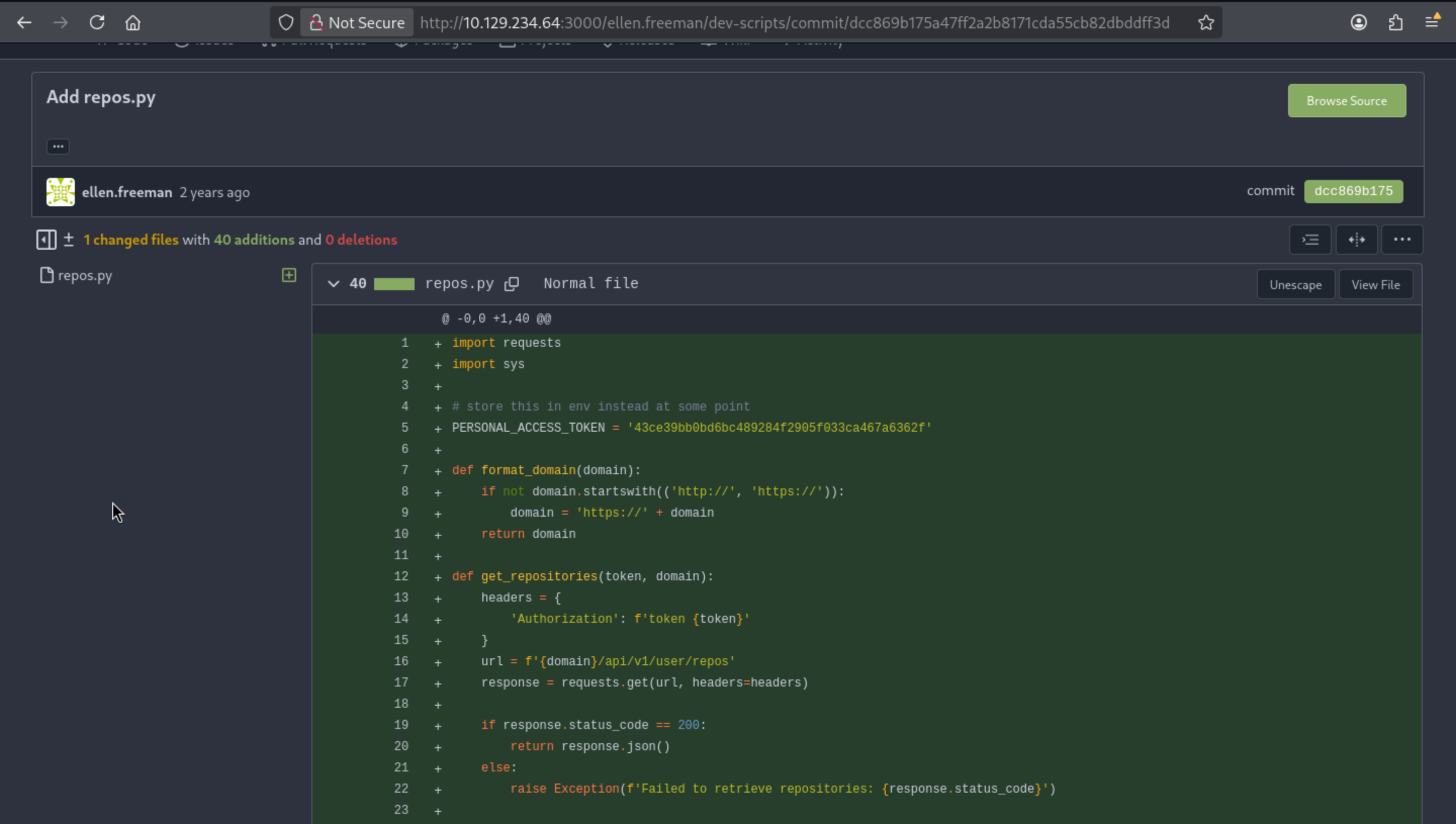The width and height of the screenshot is (1456, 824).
Task: Bookmark this page with star icon
Action: [1206, 23]
